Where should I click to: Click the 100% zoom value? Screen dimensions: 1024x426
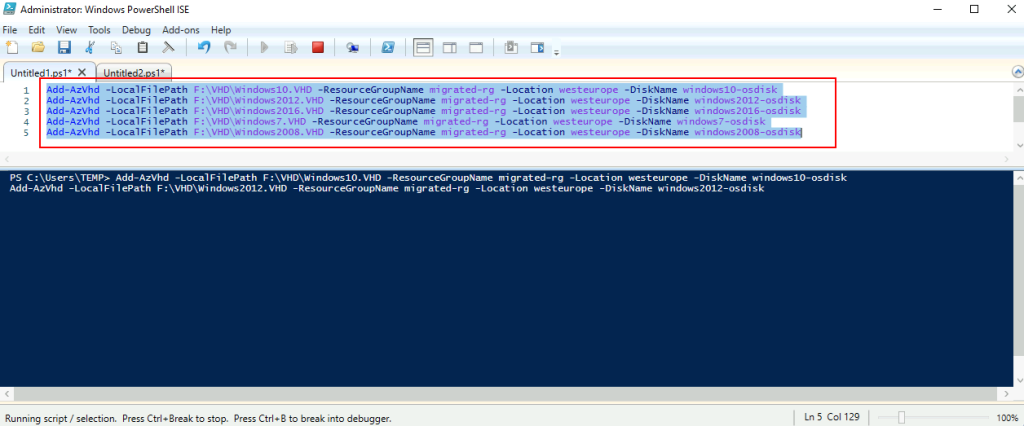1006,417
